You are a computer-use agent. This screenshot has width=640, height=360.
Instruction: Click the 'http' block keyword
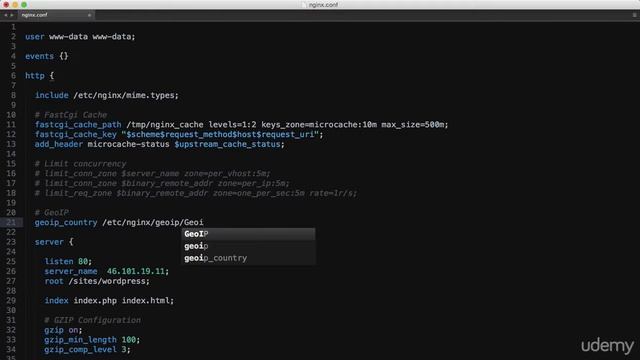[35, 76]
